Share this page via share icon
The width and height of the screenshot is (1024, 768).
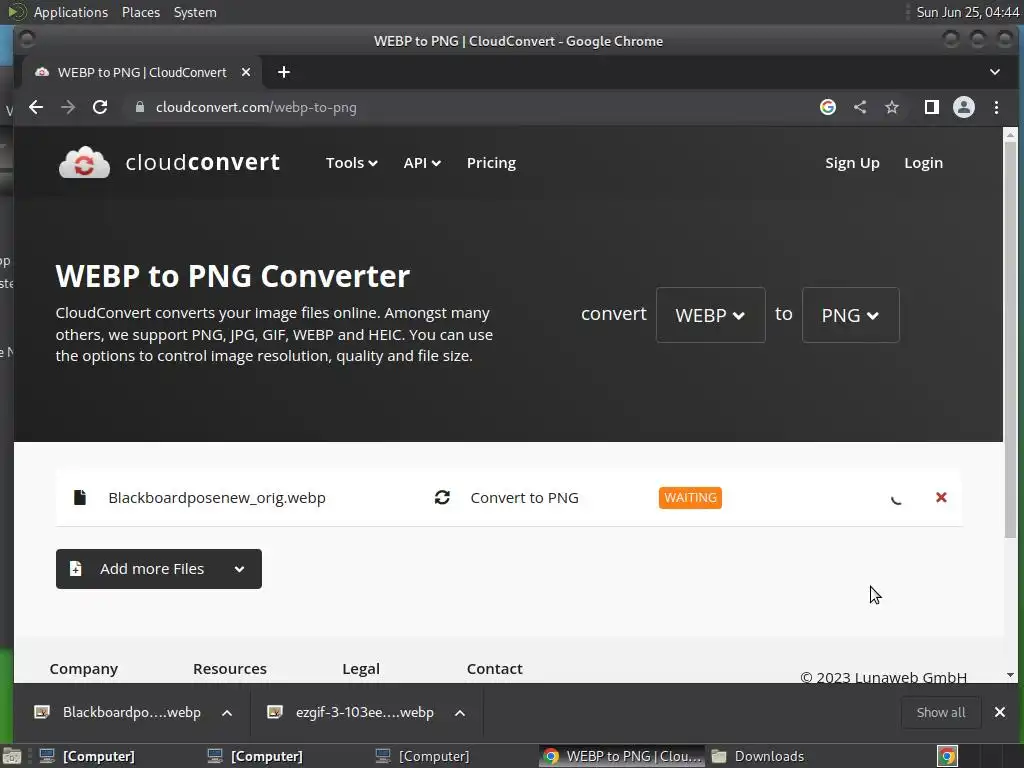point(860,107)
